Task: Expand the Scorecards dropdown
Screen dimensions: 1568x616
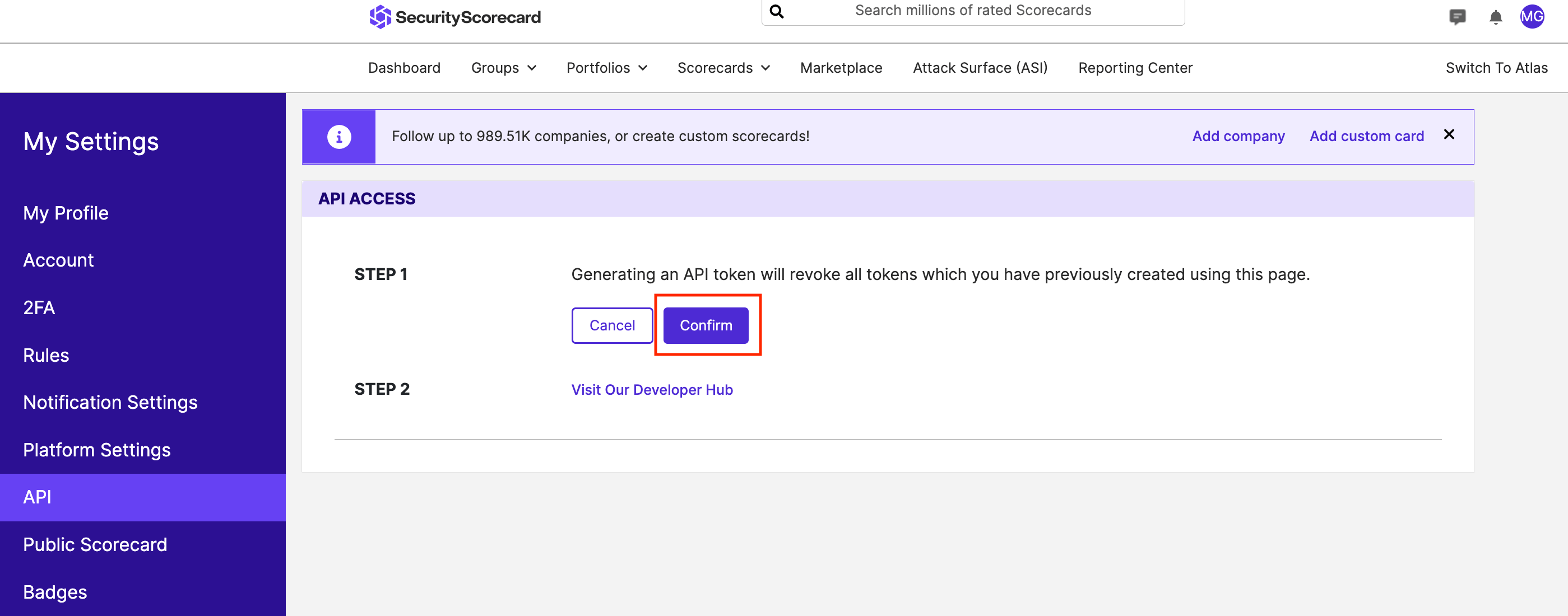Action: coord(723,68)
